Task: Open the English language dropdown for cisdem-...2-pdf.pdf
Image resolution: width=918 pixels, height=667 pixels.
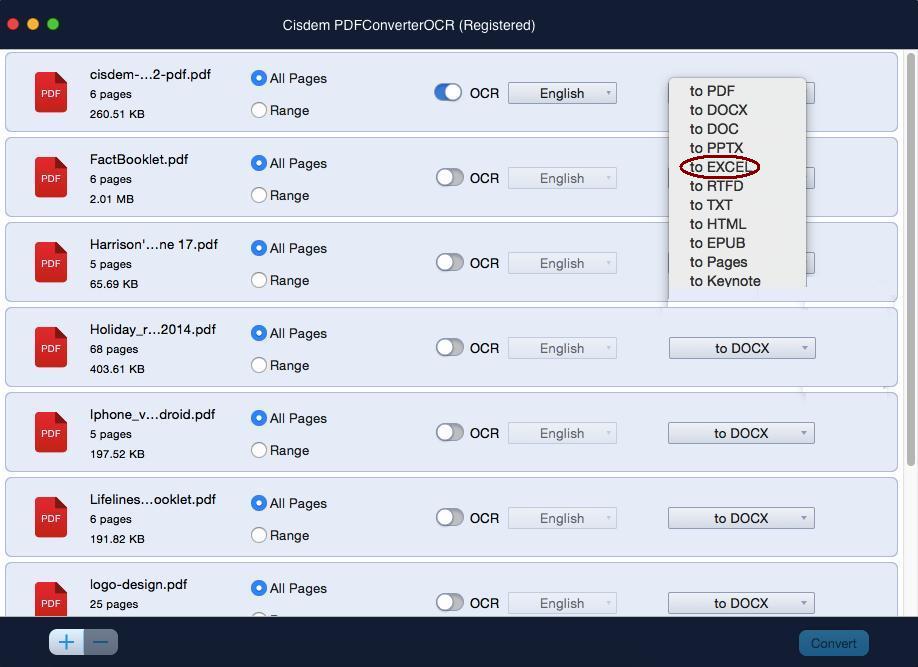Action: pos(562,93)
